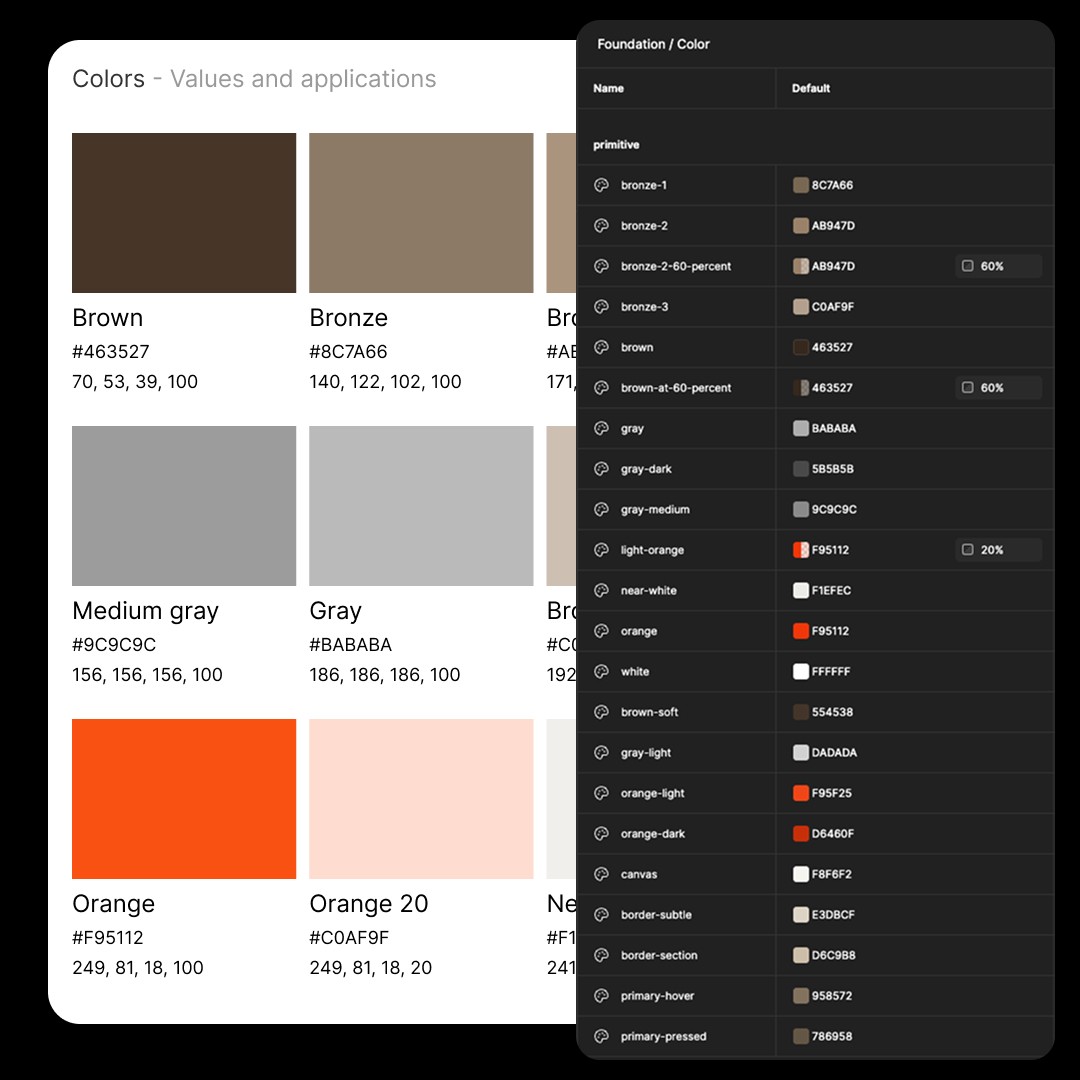Click the Orange F95112 color block
1080x1080 pixels.
click(184, 799)
